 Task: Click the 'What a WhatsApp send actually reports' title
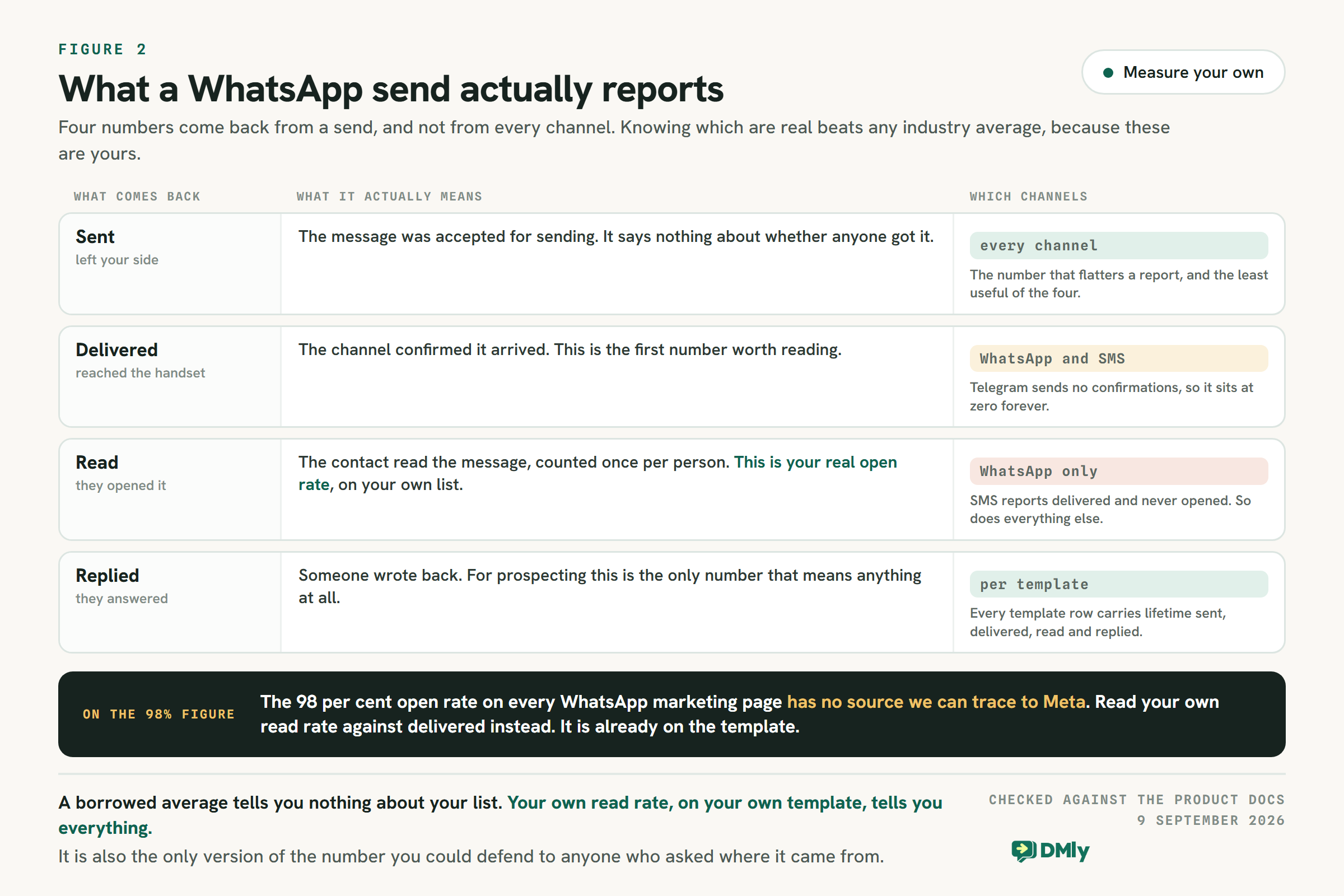[391, 89]
